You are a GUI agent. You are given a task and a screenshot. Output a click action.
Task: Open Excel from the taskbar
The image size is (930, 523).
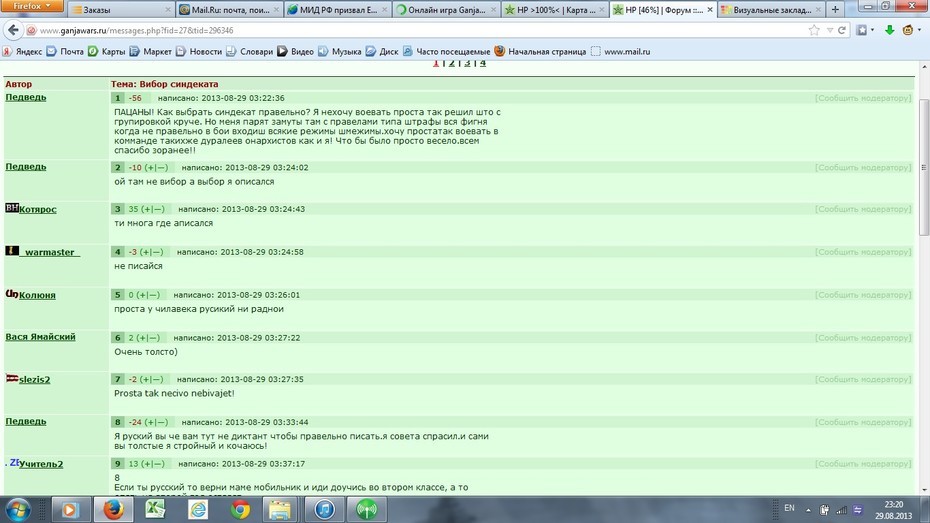(155, 510)
